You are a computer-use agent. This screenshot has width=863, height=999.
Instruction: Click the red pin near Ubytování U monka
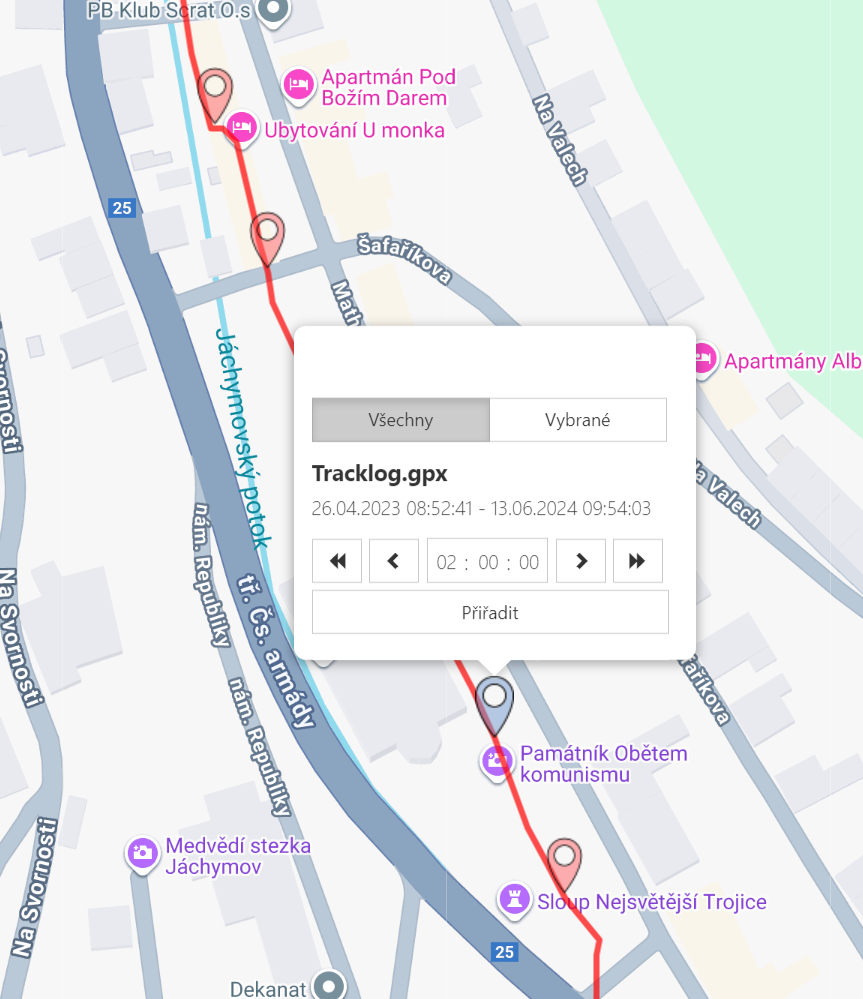point(215,93)
